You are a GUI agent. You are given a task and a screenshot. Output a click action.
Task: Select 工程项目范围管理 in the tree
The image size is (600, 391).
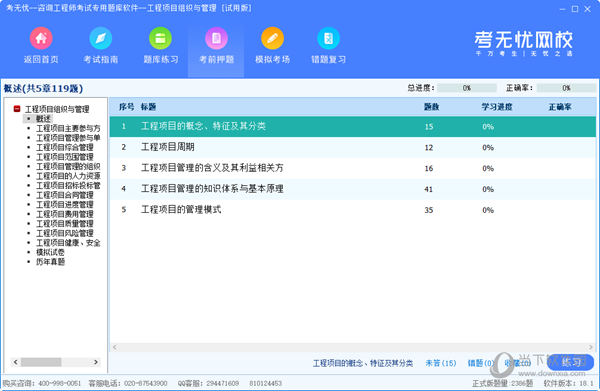[65, 157]
